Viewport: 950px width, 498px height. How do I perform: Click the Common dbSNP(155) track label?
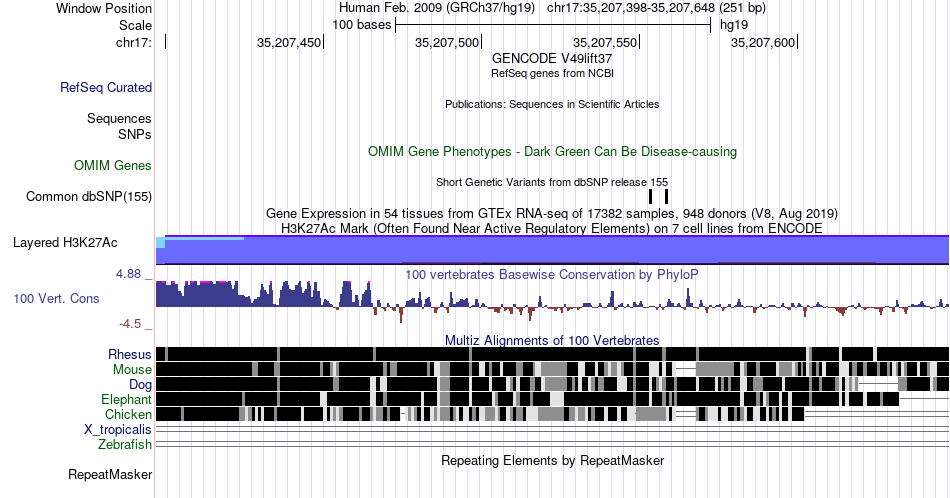[89, 197]
